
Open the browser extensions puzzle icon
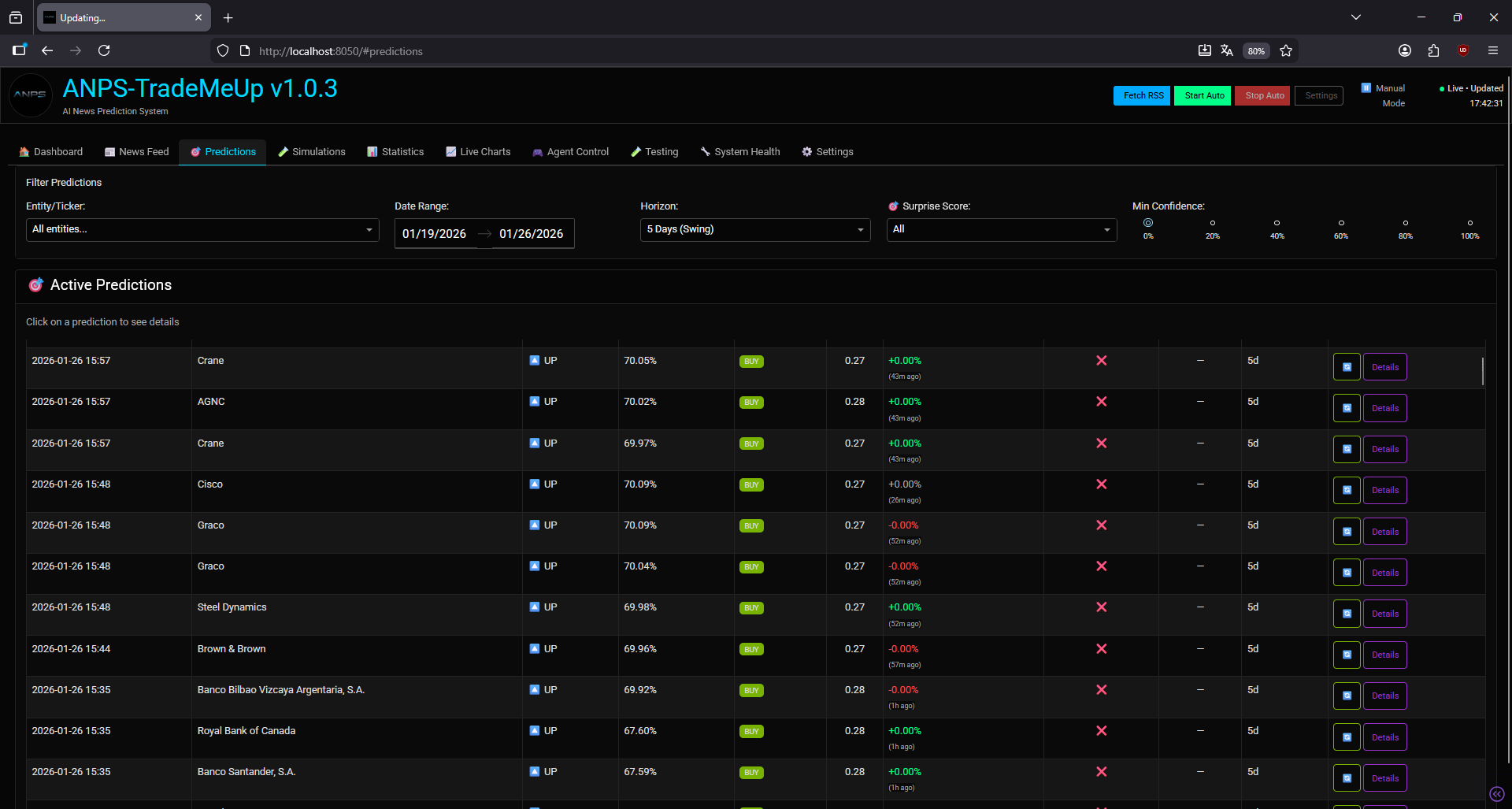click(x=1433, y=50)
